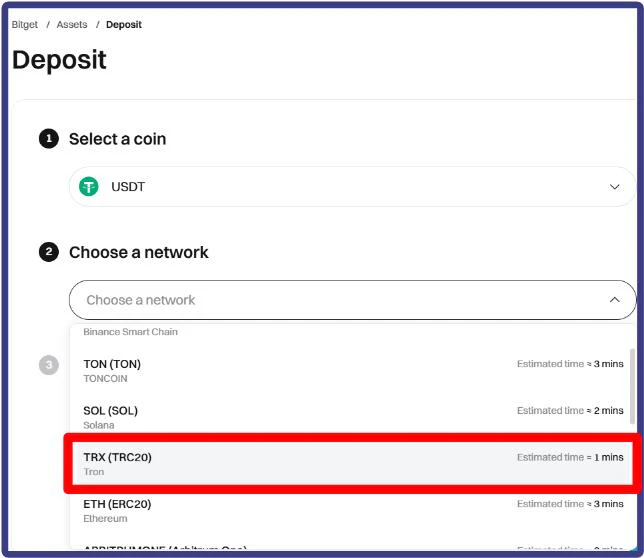
Task: Click the Choose a network field
Action: [352, 300]
